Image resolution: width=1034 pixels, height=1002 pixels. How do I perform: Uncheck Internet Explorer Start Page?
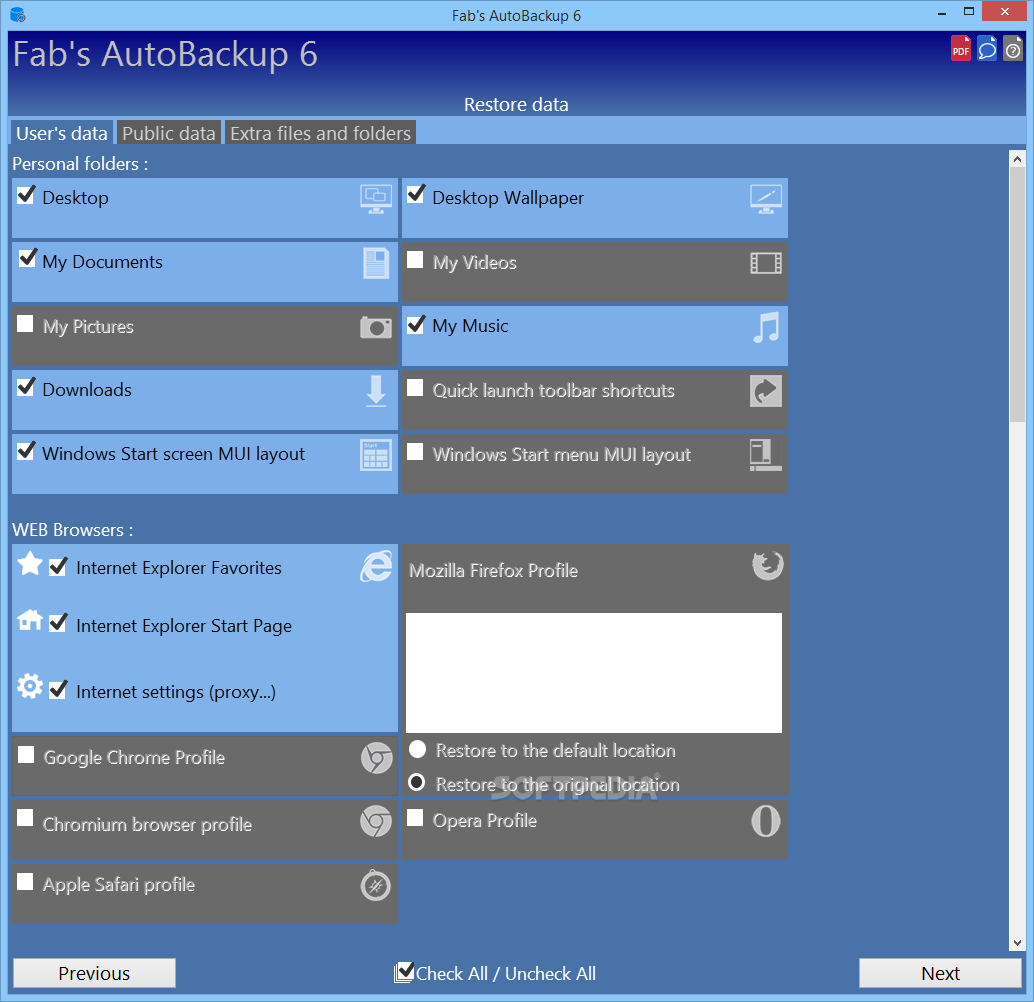(58, 622)
